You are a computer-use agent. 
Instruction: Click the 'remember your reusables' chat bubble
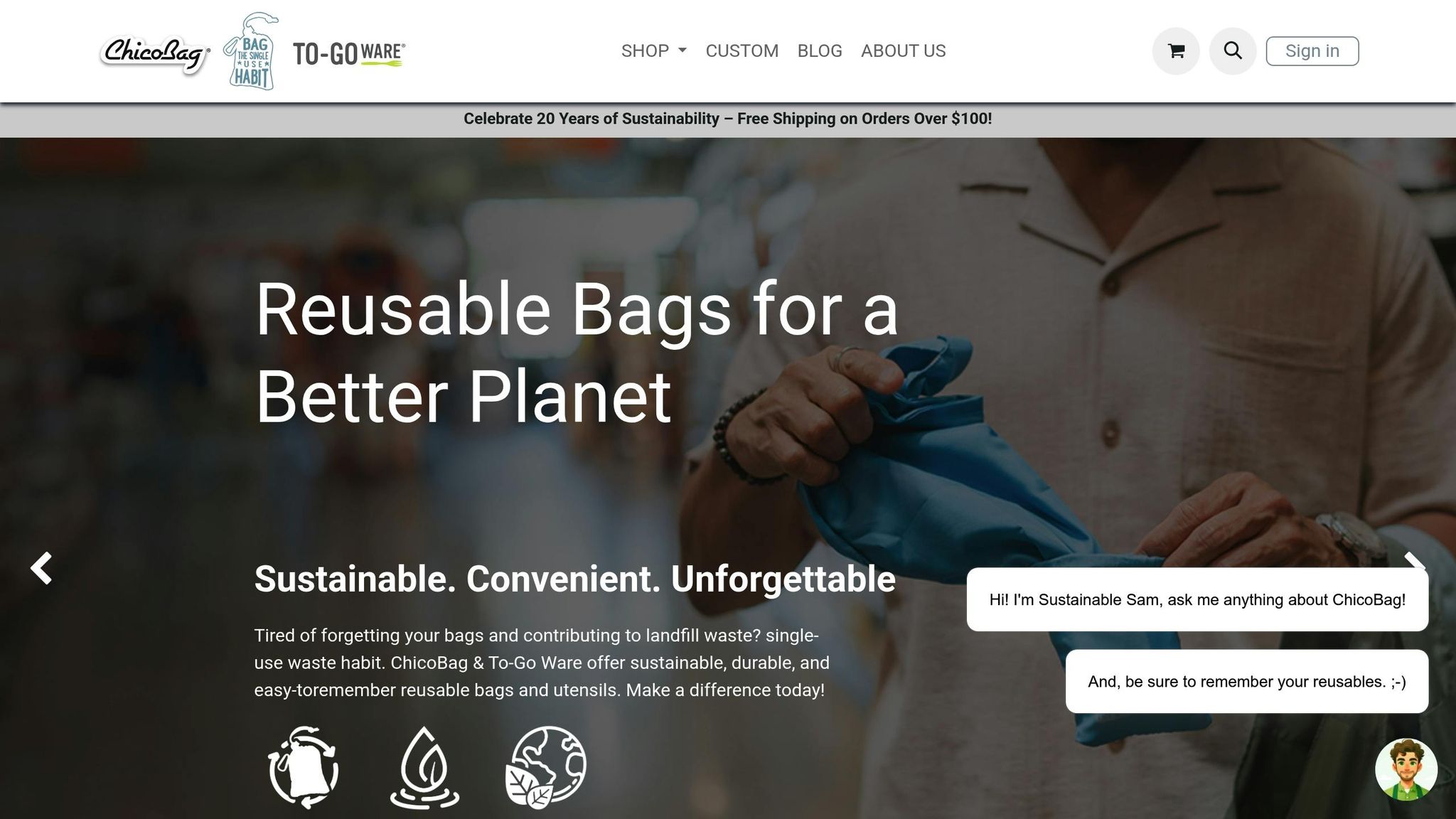(1247, 682)
